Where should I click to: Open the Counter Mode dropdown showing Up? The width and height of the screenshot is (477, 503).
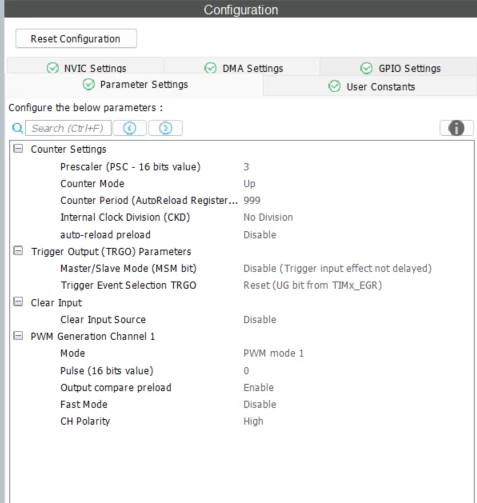pos(249,184)
